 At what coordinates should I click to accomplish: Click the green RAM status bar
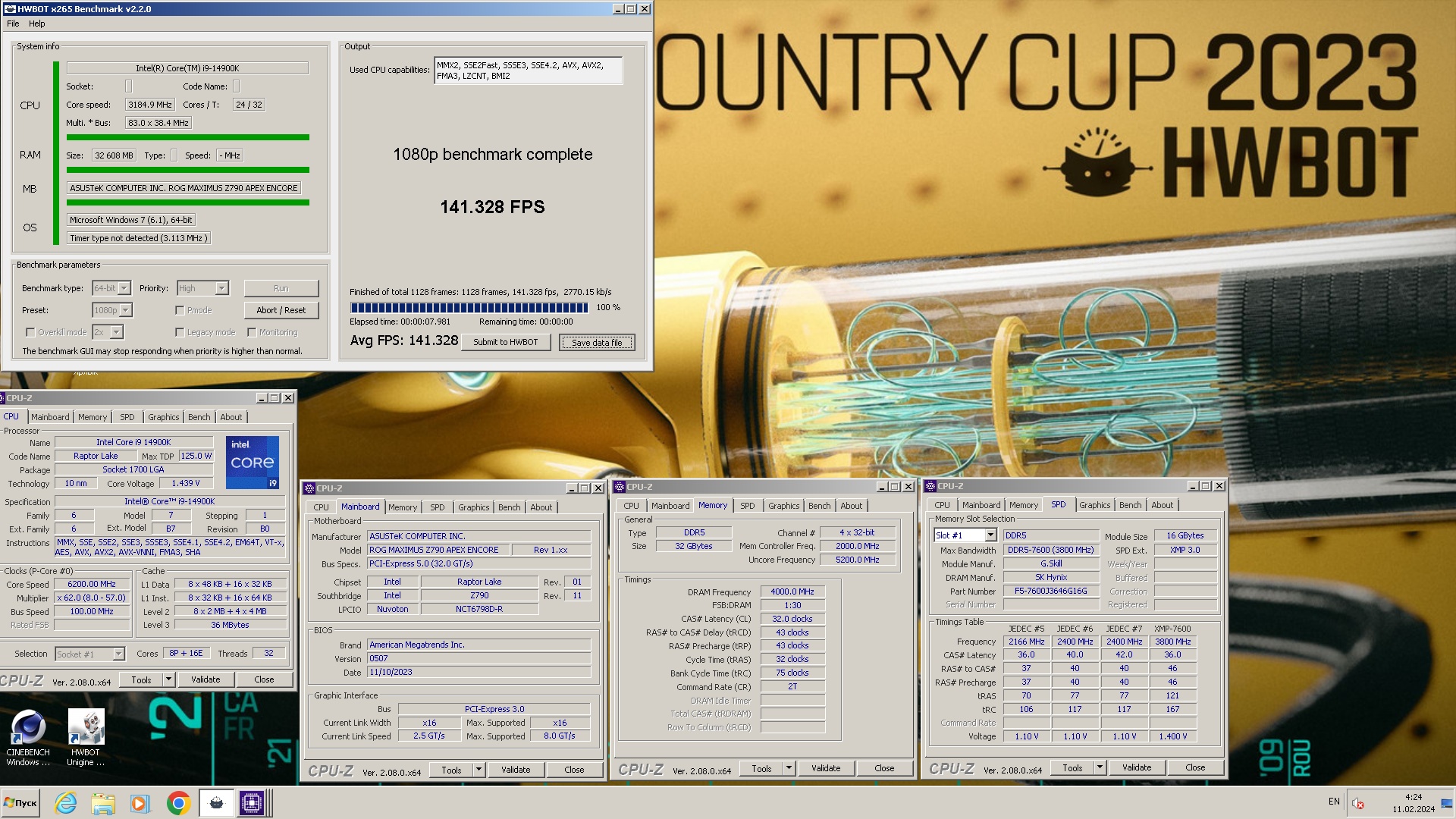tap(187, 170)
